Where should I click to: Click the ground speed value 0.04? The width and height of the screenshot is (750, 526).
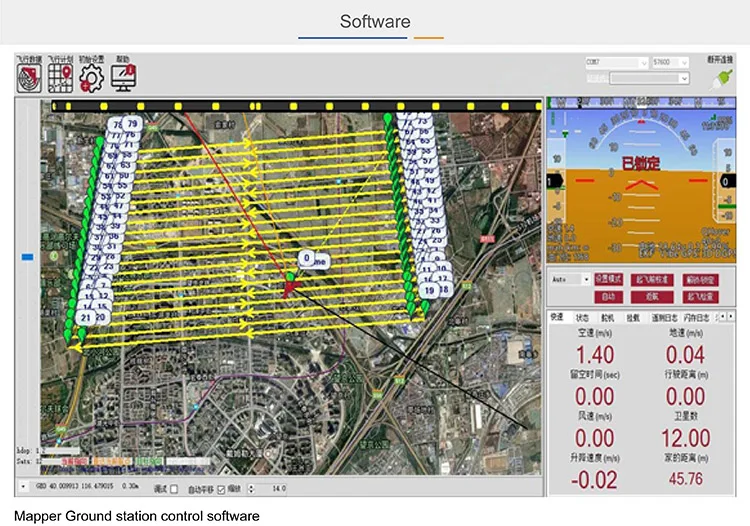(685, 355)
